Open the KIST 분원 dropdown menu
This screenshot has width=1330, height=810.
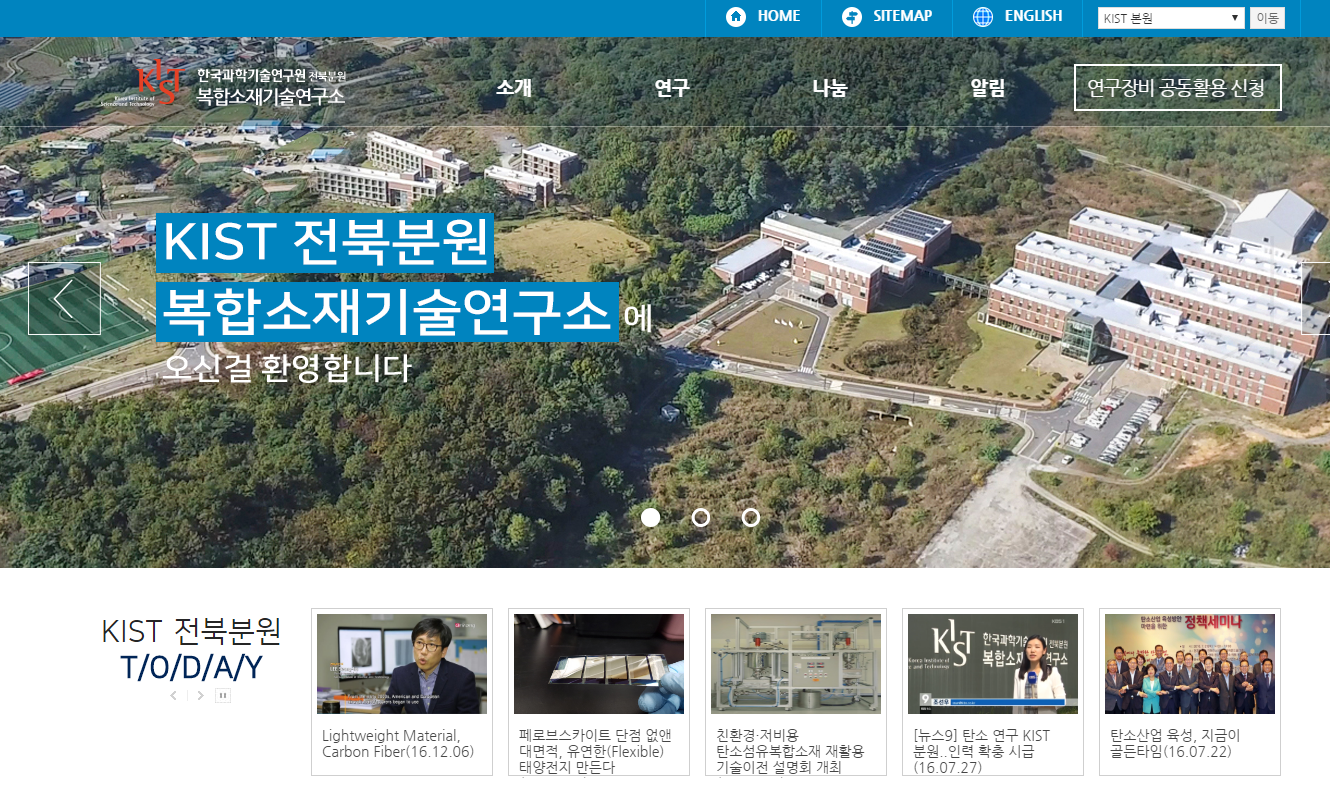(x=1170, y=17)
